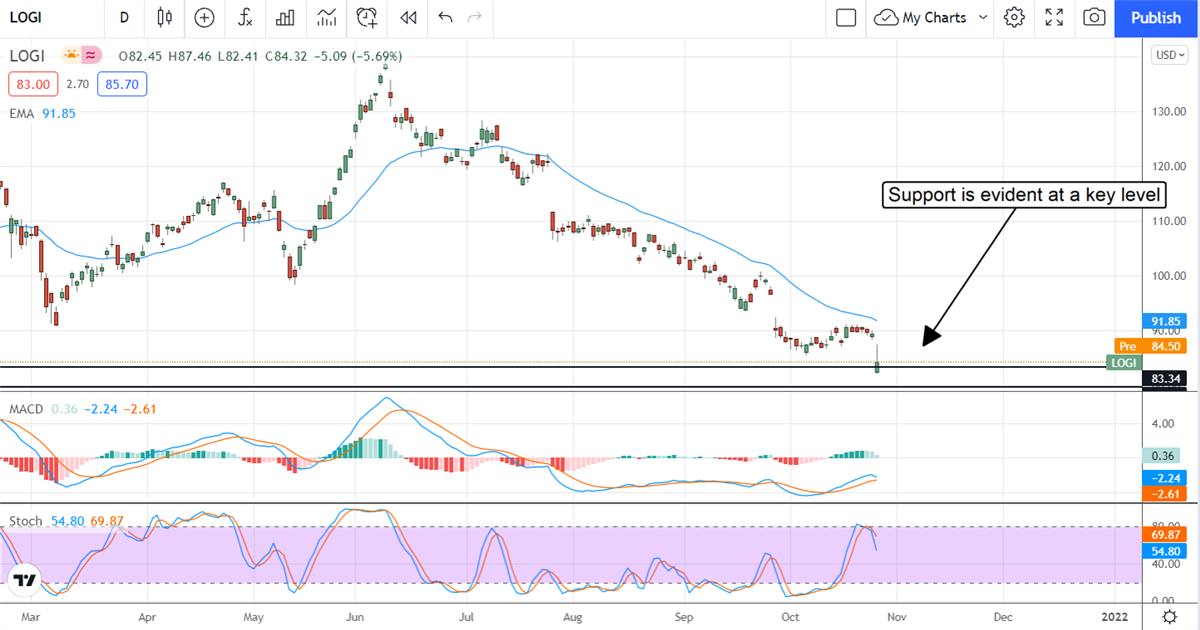Screen dimensions: 1200x630
Task: Click the Compare or Add Symbol plus icon
Action: [204, 17]
